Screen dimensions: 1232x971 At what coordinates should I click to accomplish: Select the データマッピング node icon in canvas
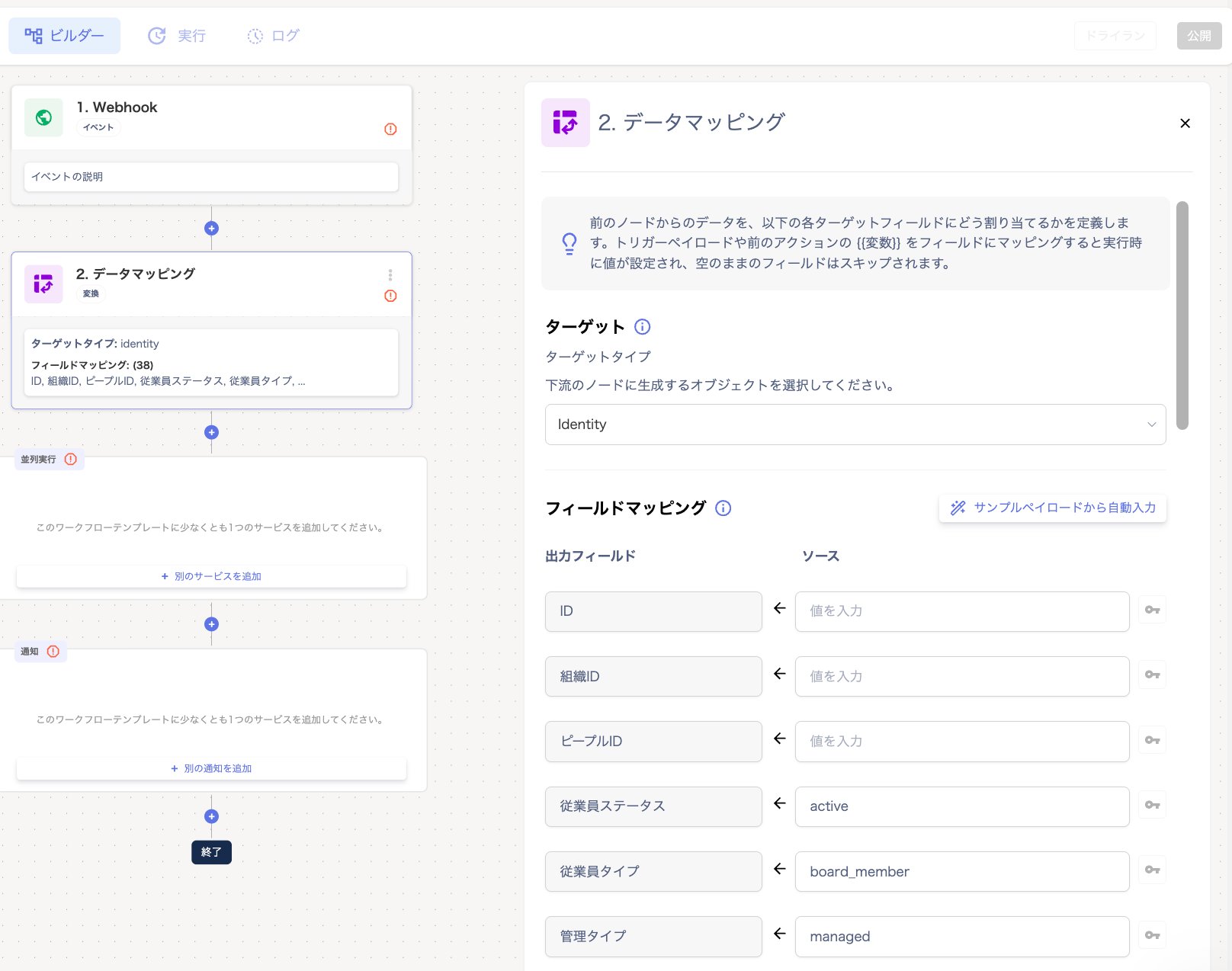(x=43, y=284)
